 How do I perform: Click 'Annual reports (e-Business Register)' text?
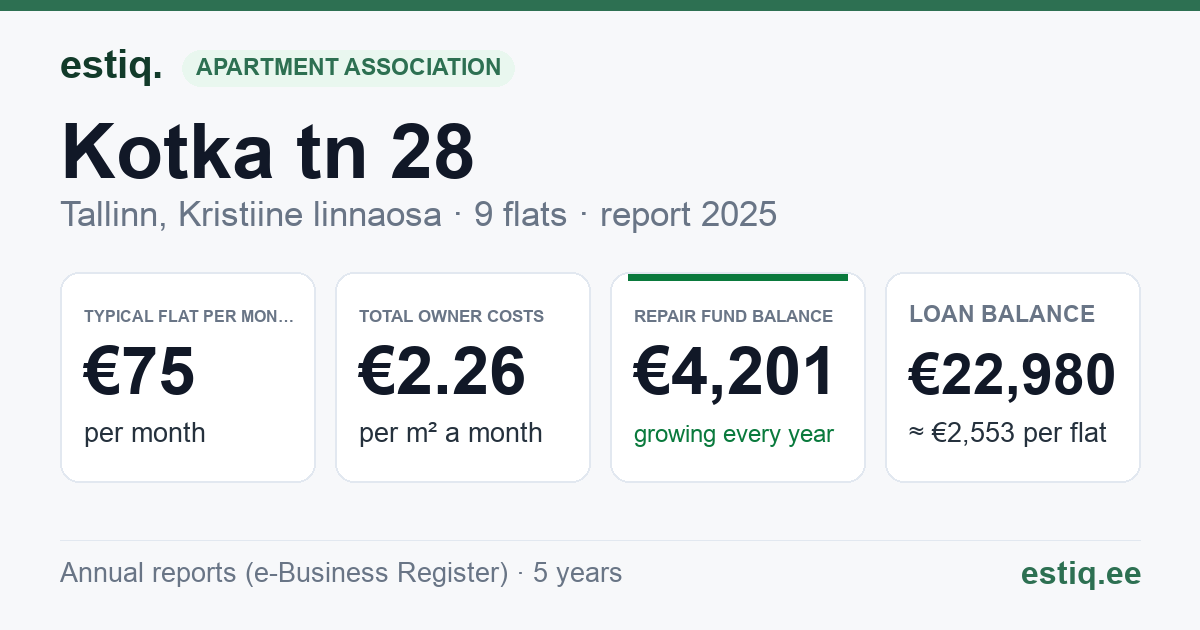(284, 573)
